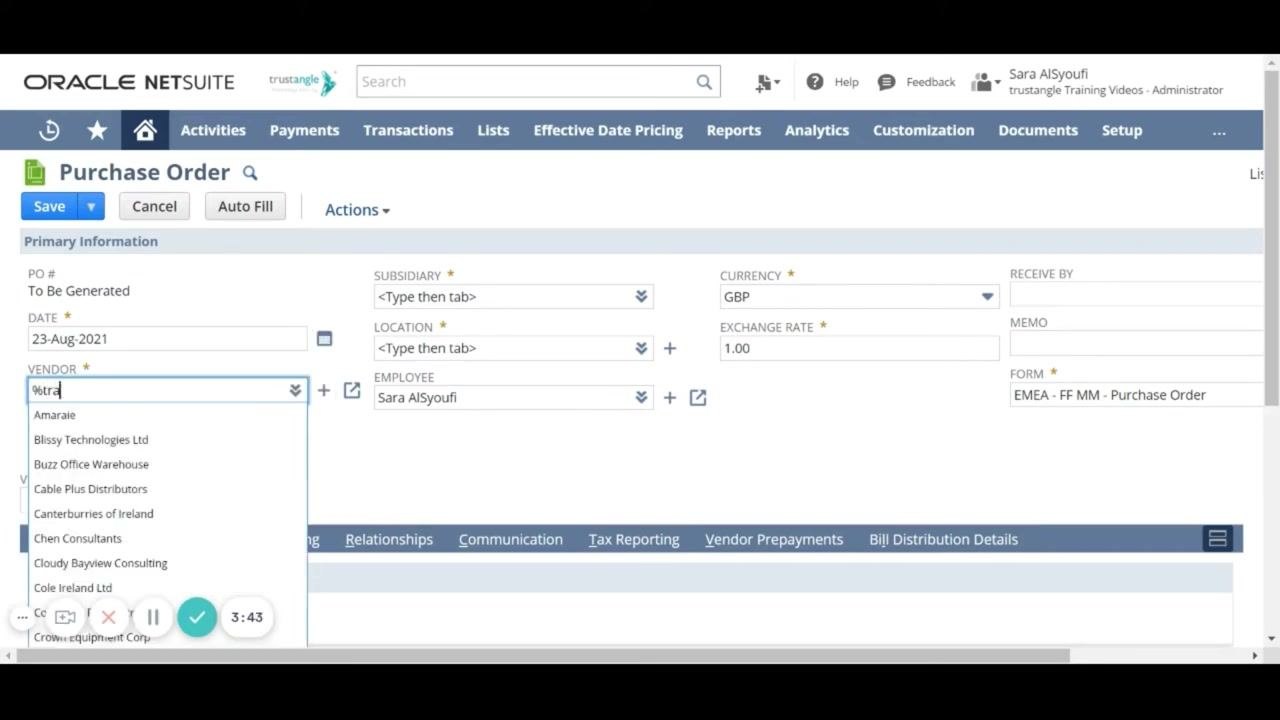Click the Auto Fill button
The width and height of the screenshot is (1280, 720).
(245, 207)
